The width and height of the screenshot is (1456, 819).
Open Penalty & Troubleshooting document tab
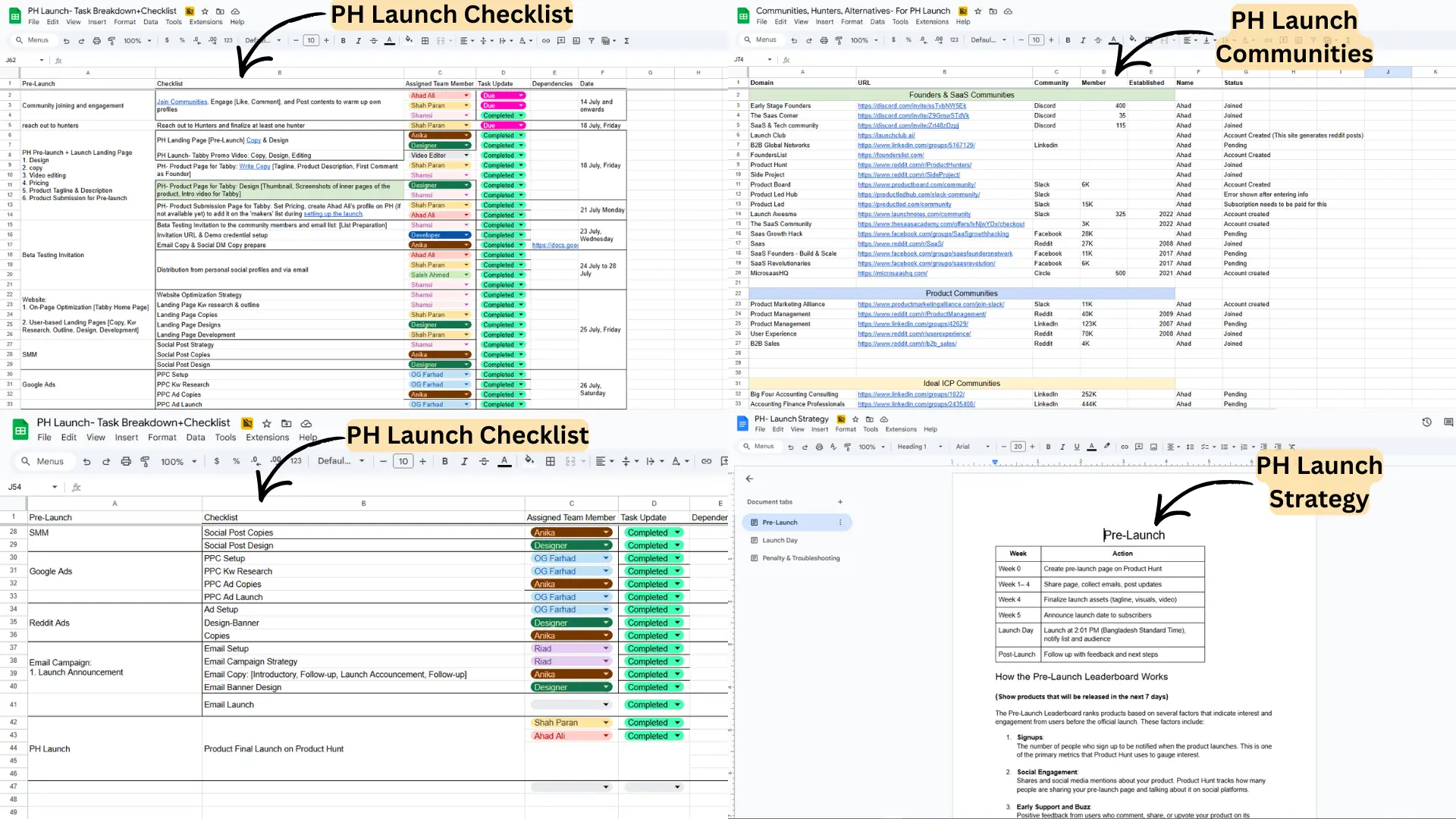point(800,558)
